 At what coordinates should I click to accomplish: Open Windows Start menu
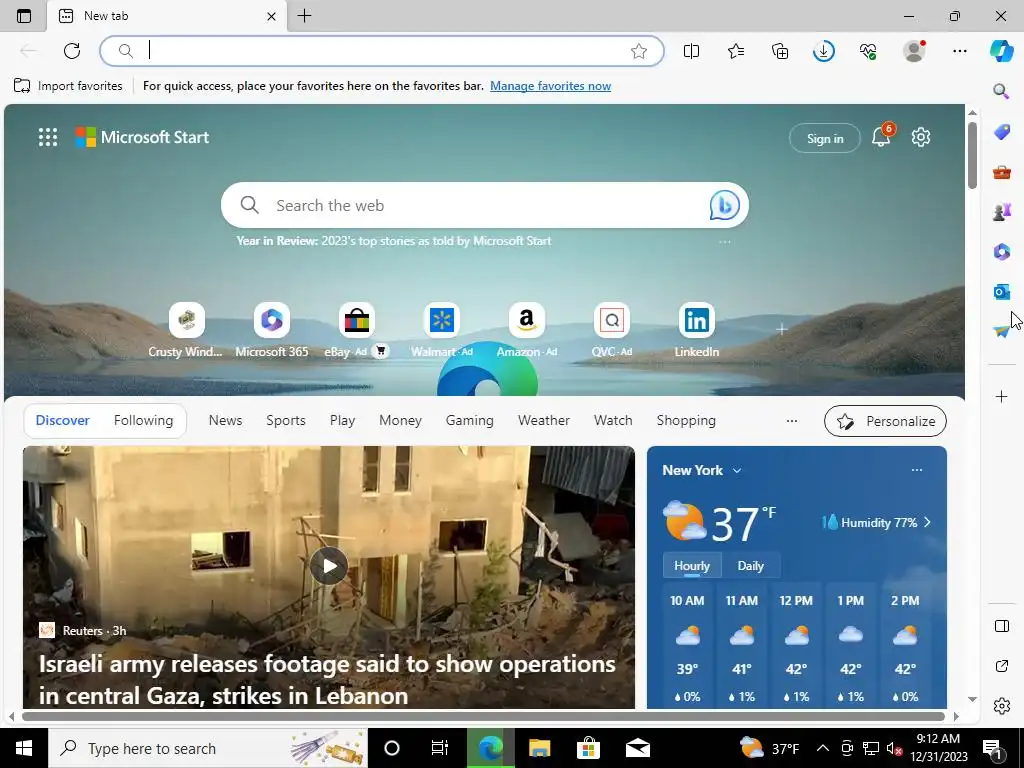pos(24,748)
